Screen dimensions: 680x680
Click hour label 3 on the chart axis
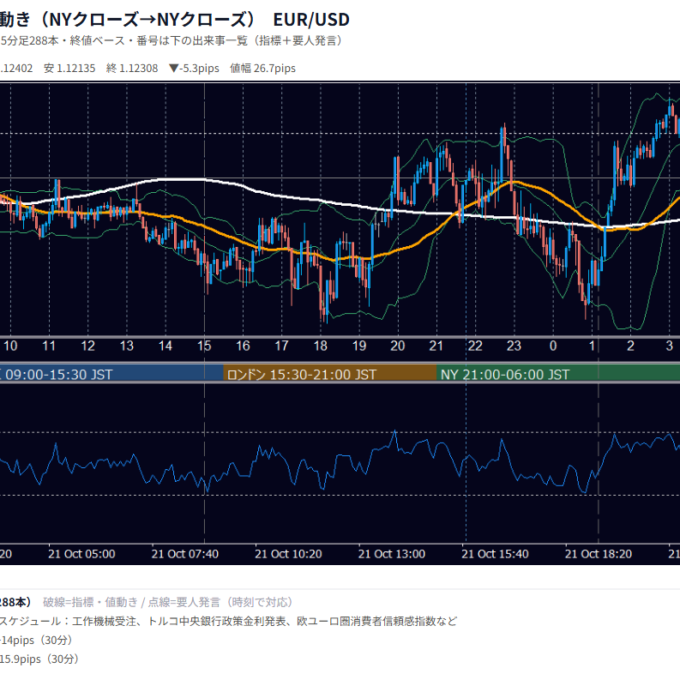pyautogui.click(x=669, y=346)
